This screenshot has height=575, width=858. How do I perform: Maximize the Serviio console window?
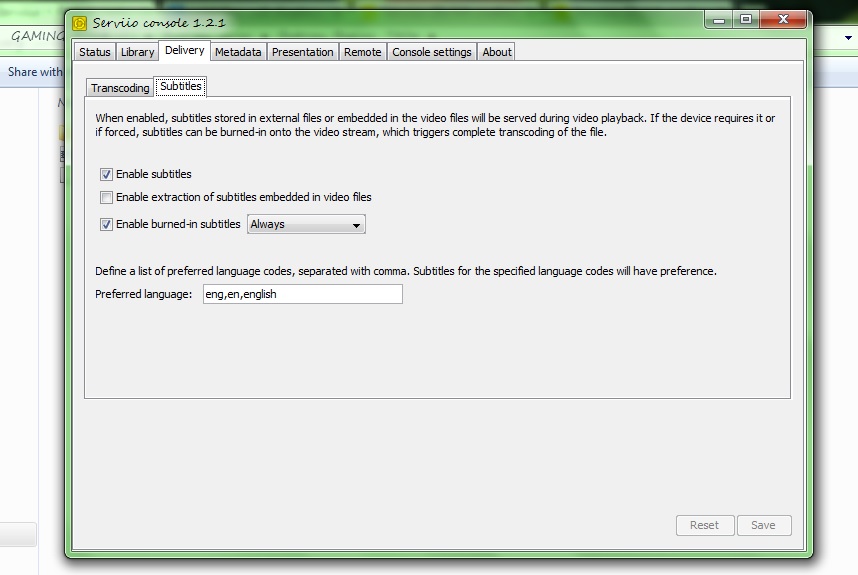746,19
